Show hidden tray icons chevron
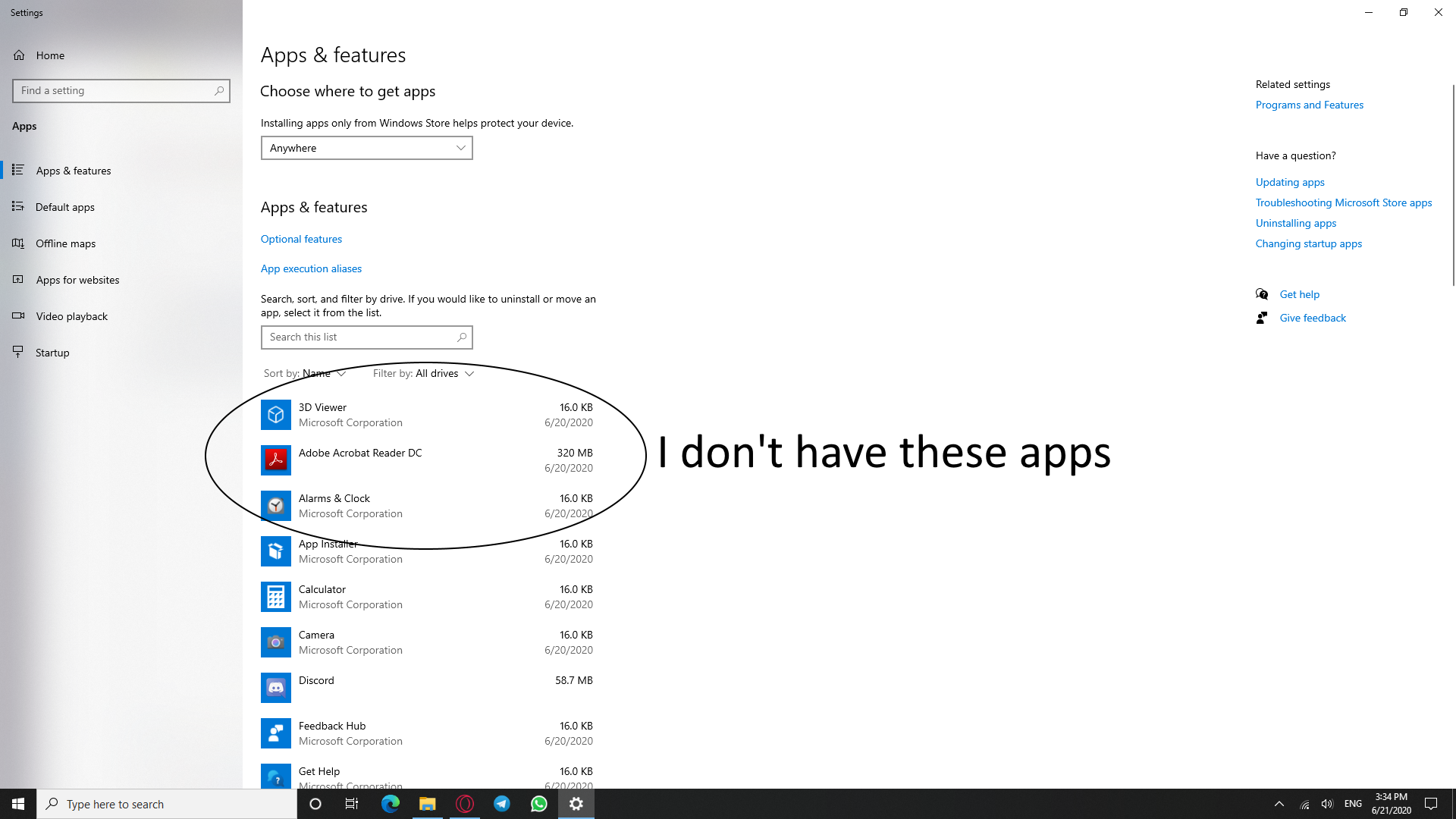This screenshot has height=819, width=1456. click(1279, 804)
